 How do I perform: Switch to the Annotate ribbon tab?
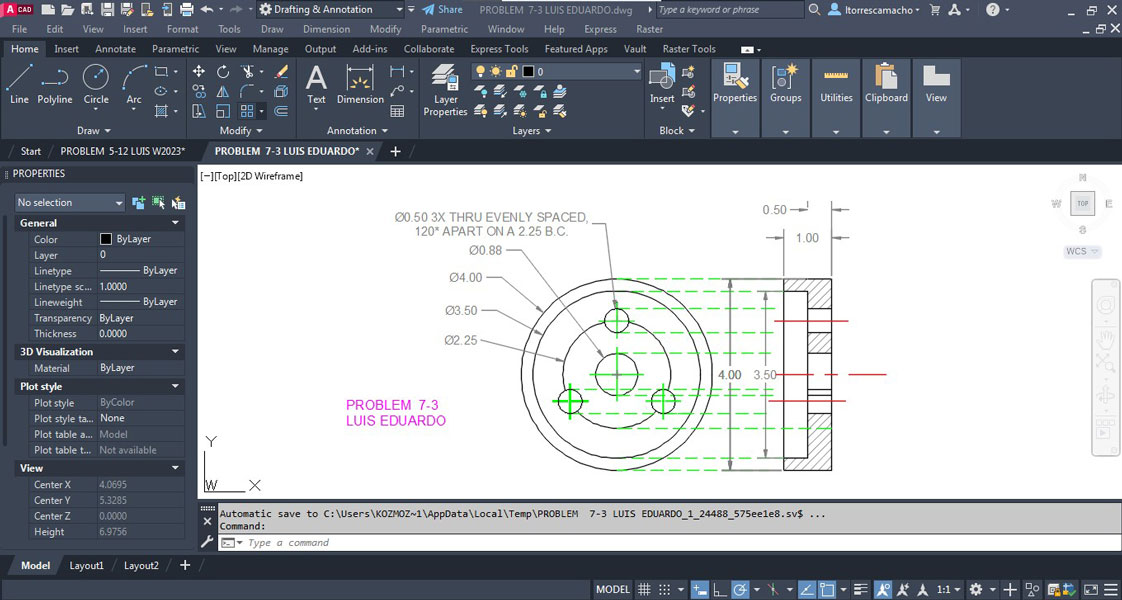115,49
